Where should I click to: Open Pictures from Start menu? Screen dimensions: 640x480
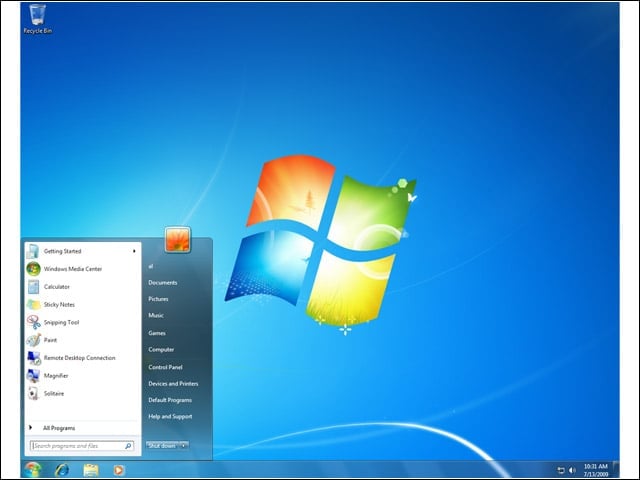(x=158, y=299)
